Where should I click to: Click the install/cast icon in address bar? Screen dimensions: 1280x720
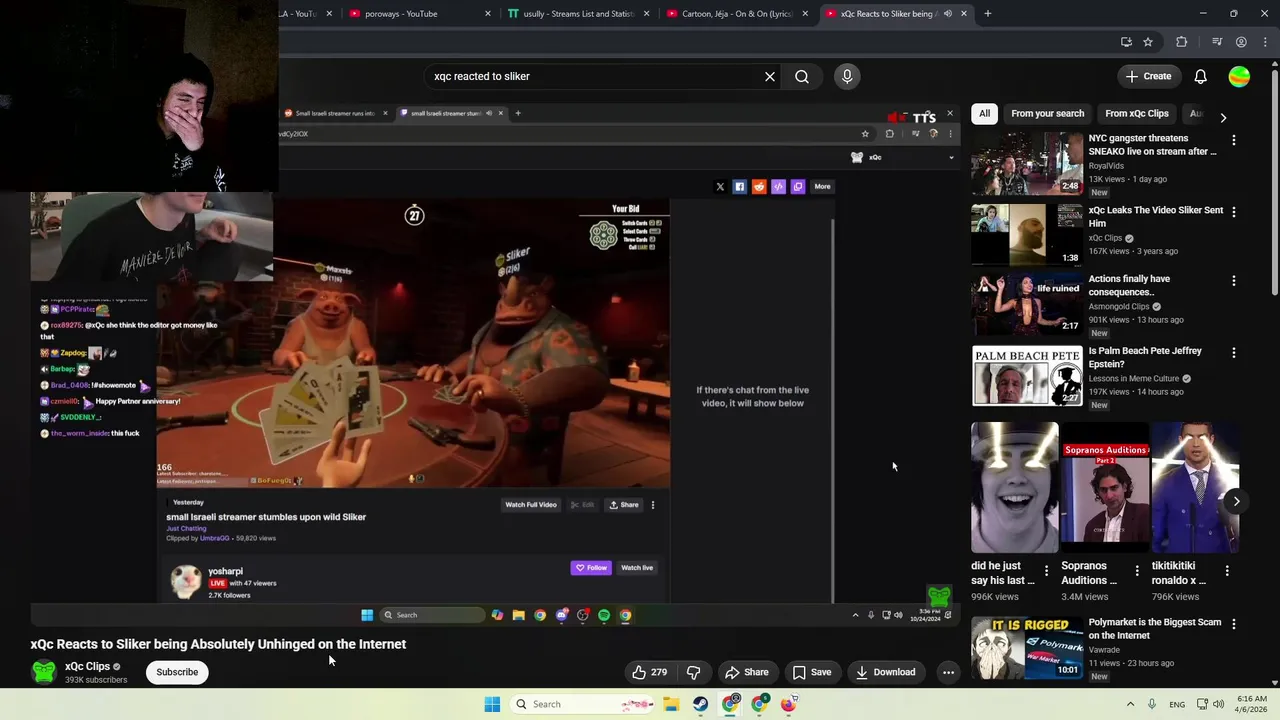[1126, 42]
